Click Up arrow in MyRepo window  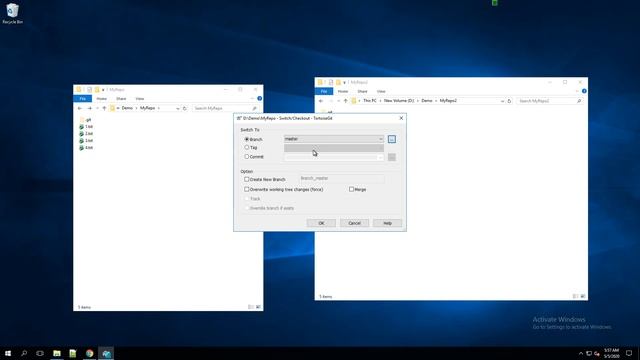coord(104,108)
